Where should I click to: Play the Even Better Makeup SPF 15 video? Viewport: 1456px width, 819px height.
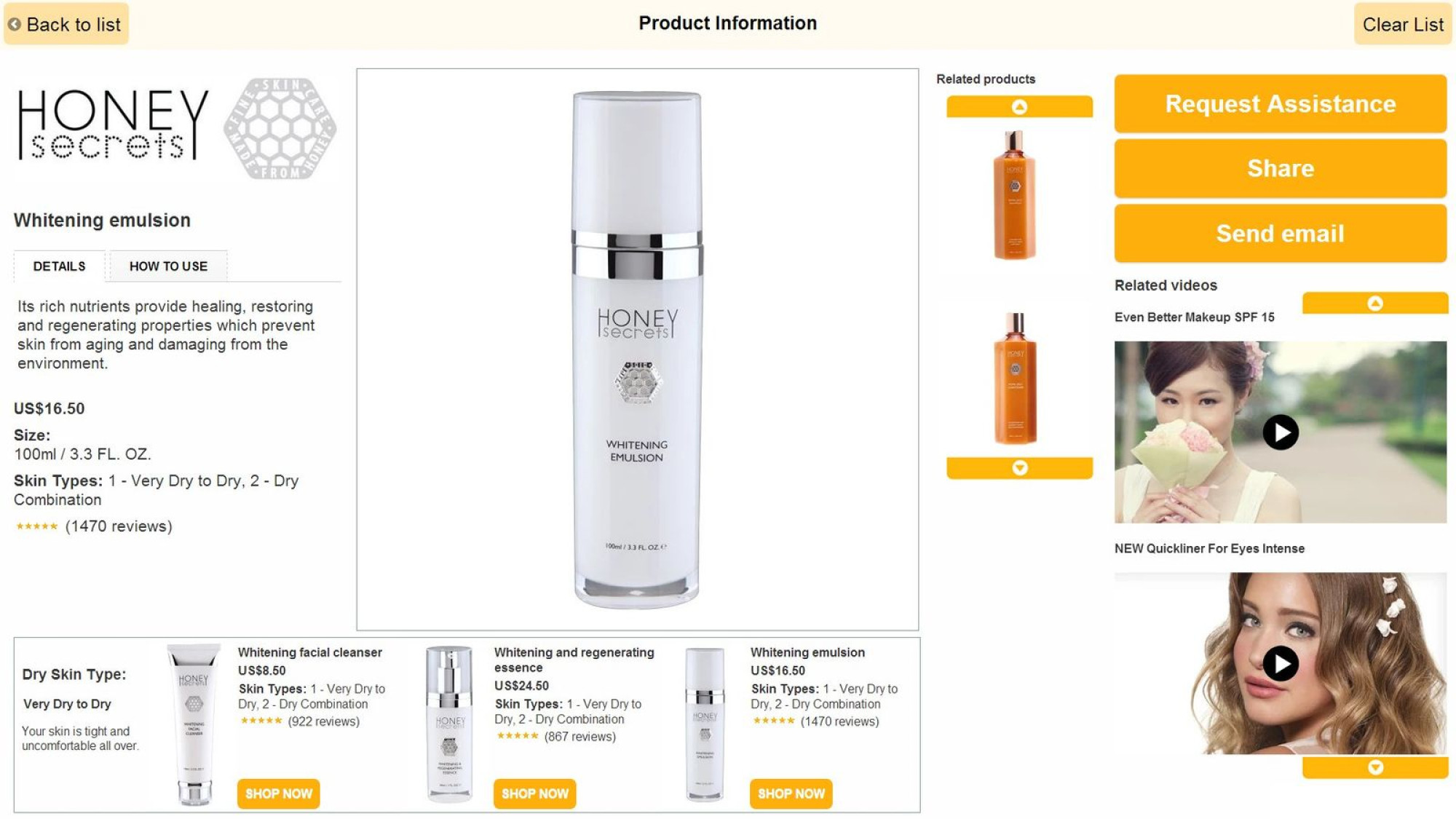pyautogui.click(x=1280, y=432)
